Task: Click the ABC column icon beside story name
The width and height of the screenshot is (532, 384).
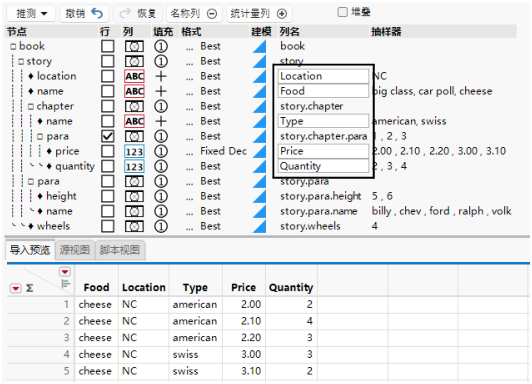Action: (134, 91)
